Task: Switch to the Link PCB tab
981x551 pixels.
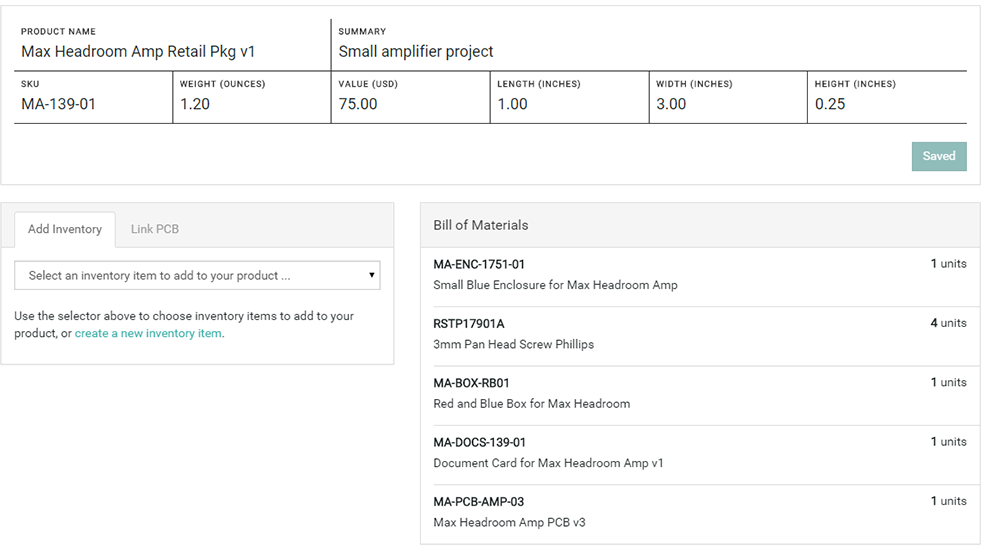Action: pos(154,229)
